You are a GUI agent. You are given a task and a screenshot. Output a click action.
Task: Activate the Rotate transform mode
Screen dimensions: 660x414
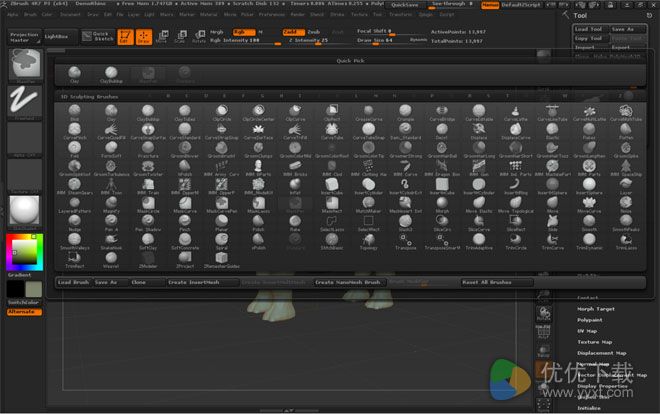(199, 37)
